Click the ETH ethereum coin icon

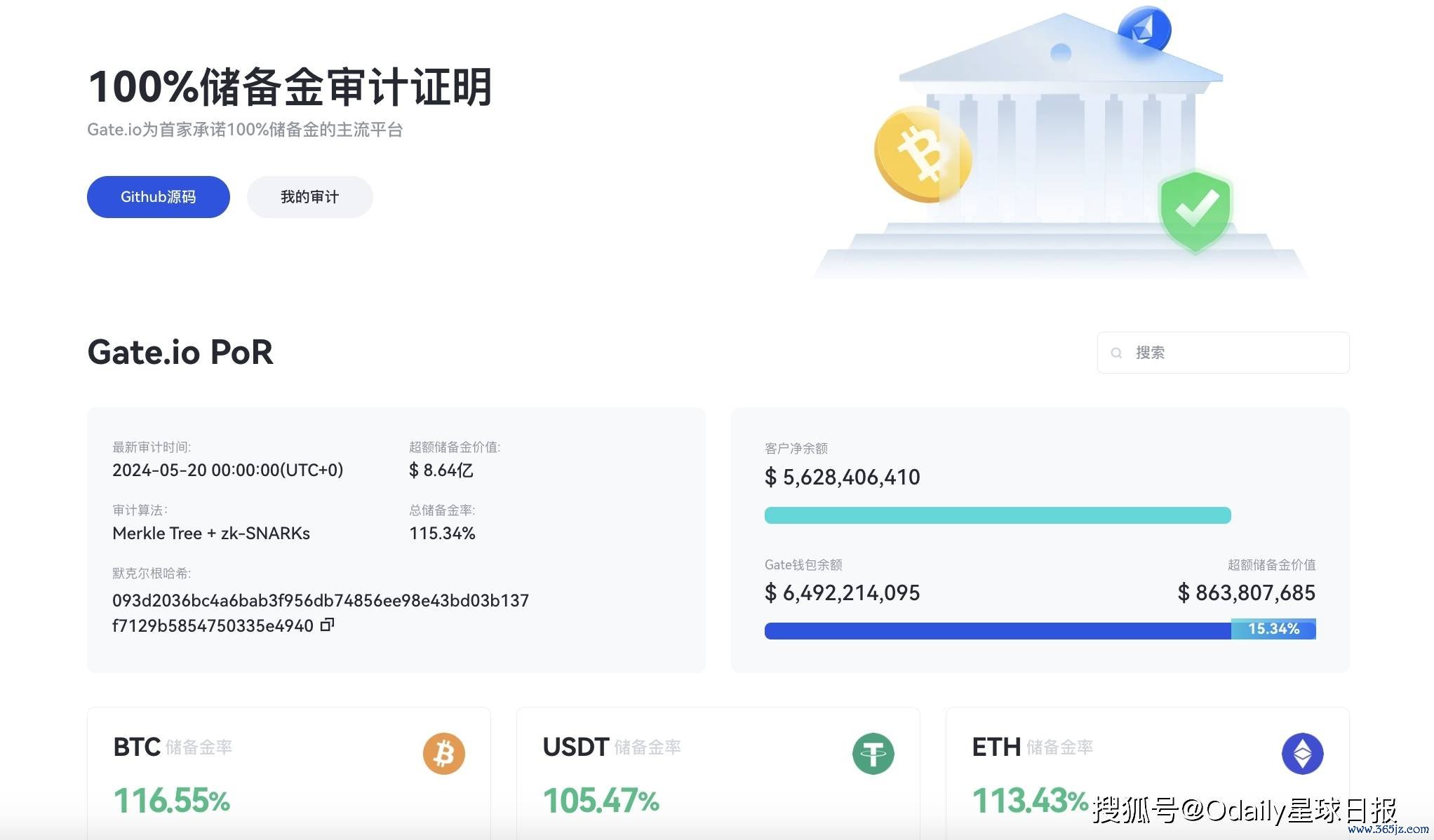pos(1303,754)
